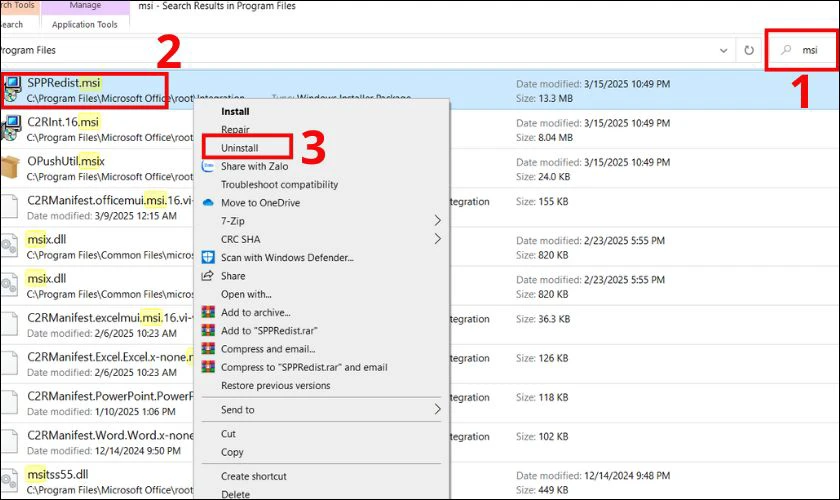Click the Size: 449 KB detail
This screenshot has width=840, height=500.
click(542, 490)
